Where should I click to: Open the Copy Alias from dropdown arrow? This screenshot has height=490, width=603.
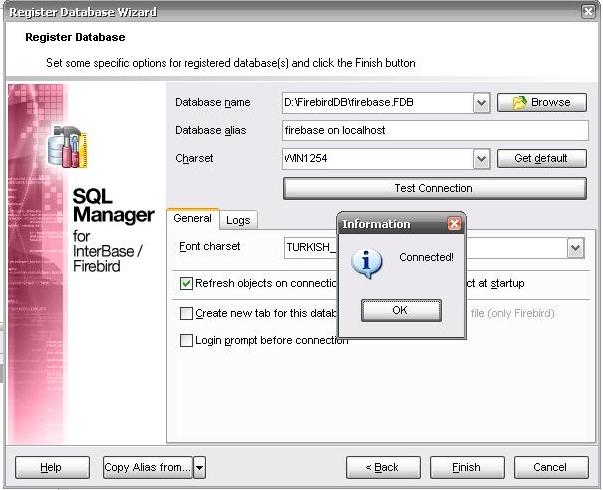tap(200, 467)
